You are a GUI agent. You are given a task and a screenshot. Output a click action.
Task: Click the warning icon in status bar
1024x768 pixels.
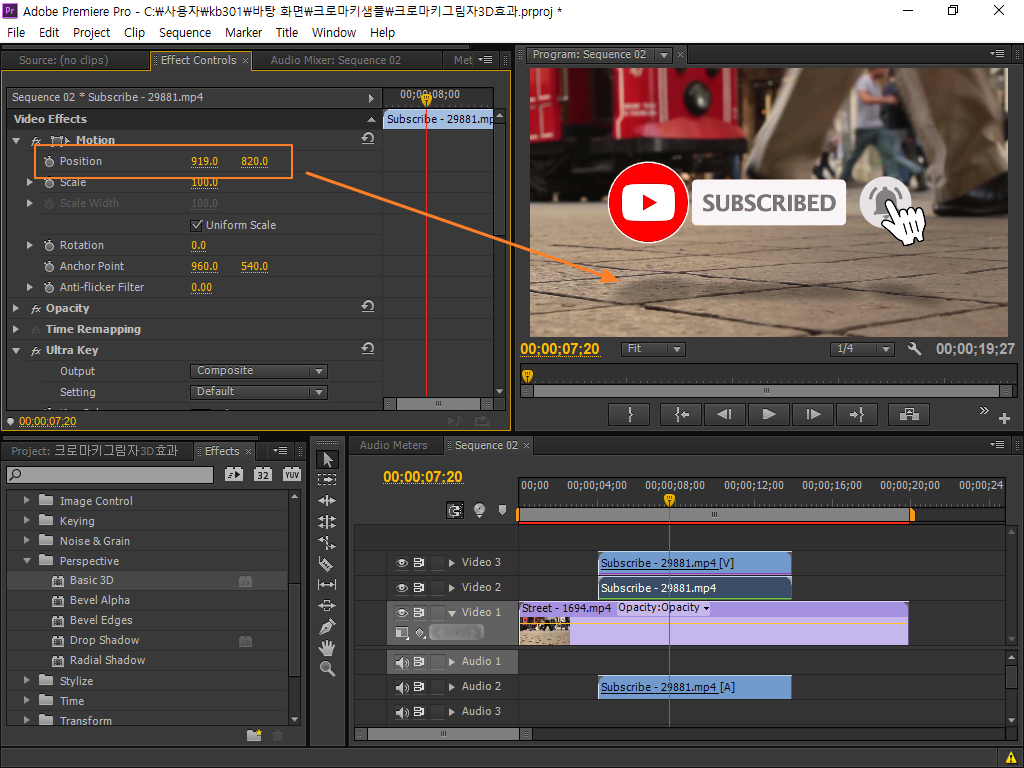tap(1010, 758)
